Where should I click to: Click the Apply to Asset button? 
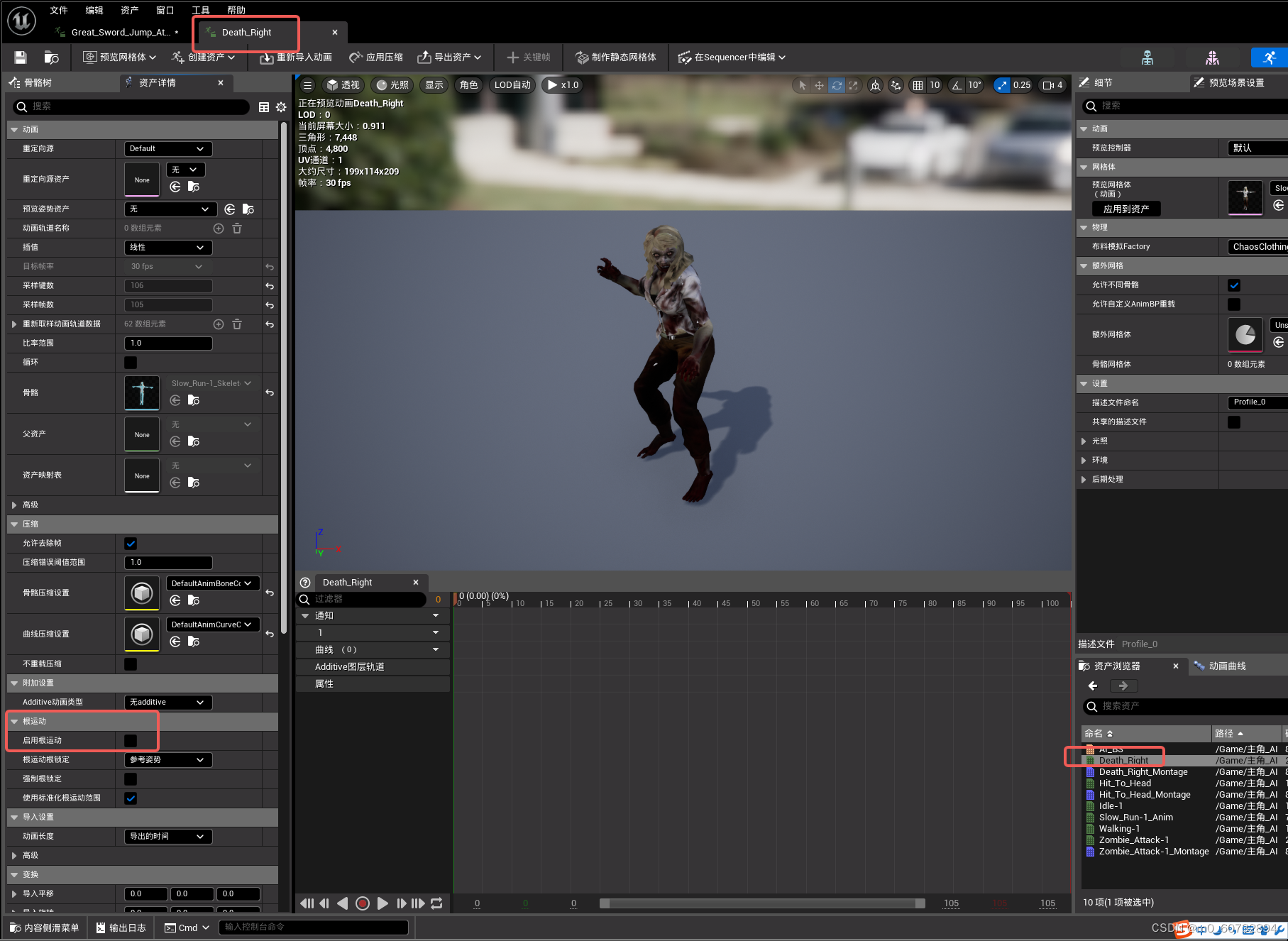click(x=1126, y=209)
